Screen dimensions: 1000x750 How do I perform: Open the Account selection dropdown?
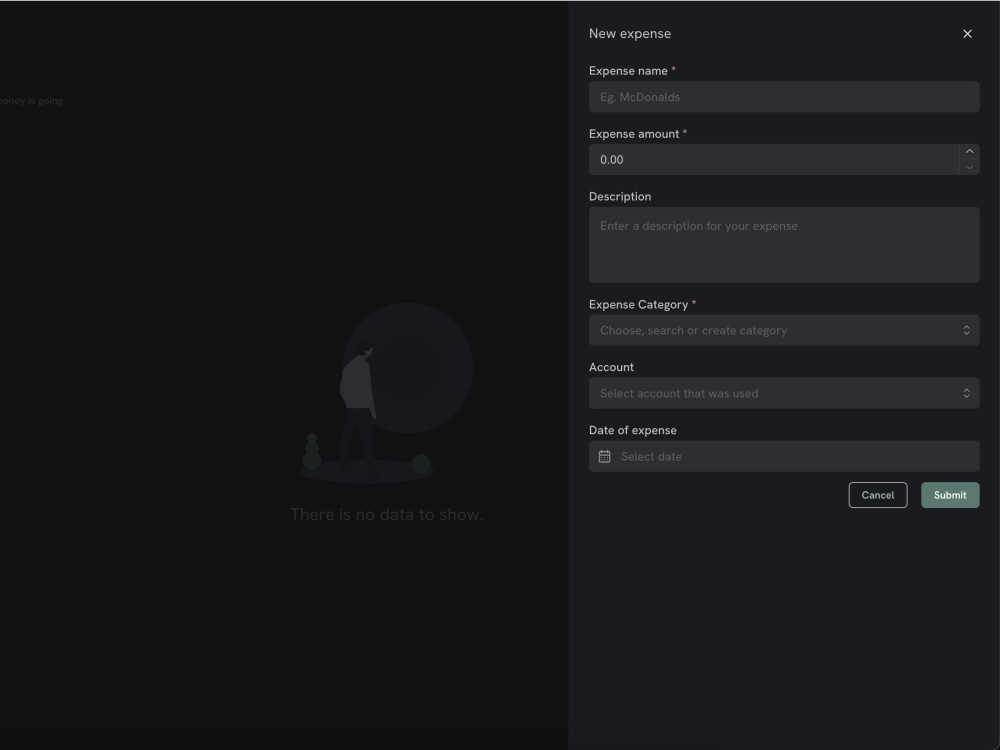click(784, 393)
